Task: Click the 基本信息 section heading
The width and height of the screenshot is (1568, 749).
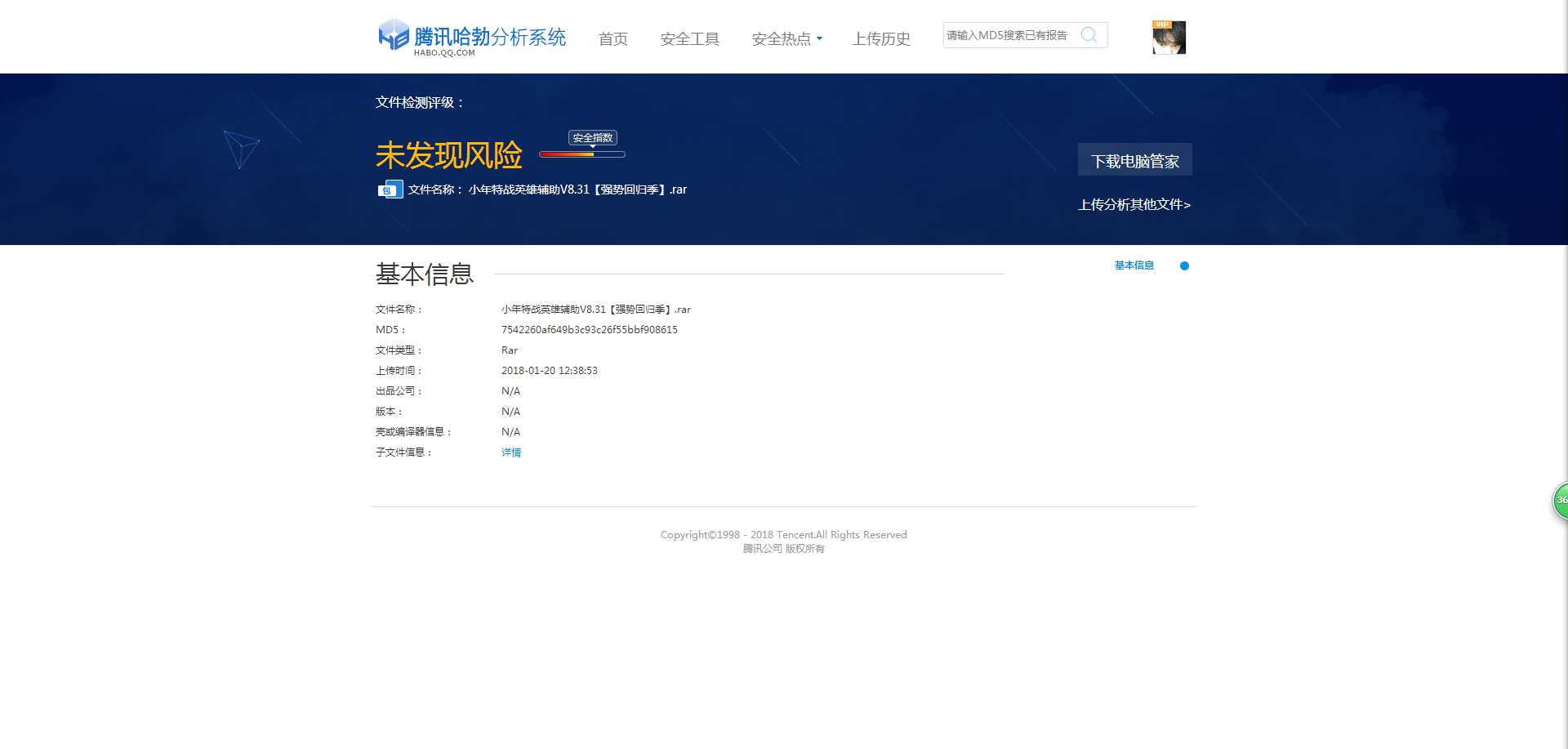Action: point(425,274)
